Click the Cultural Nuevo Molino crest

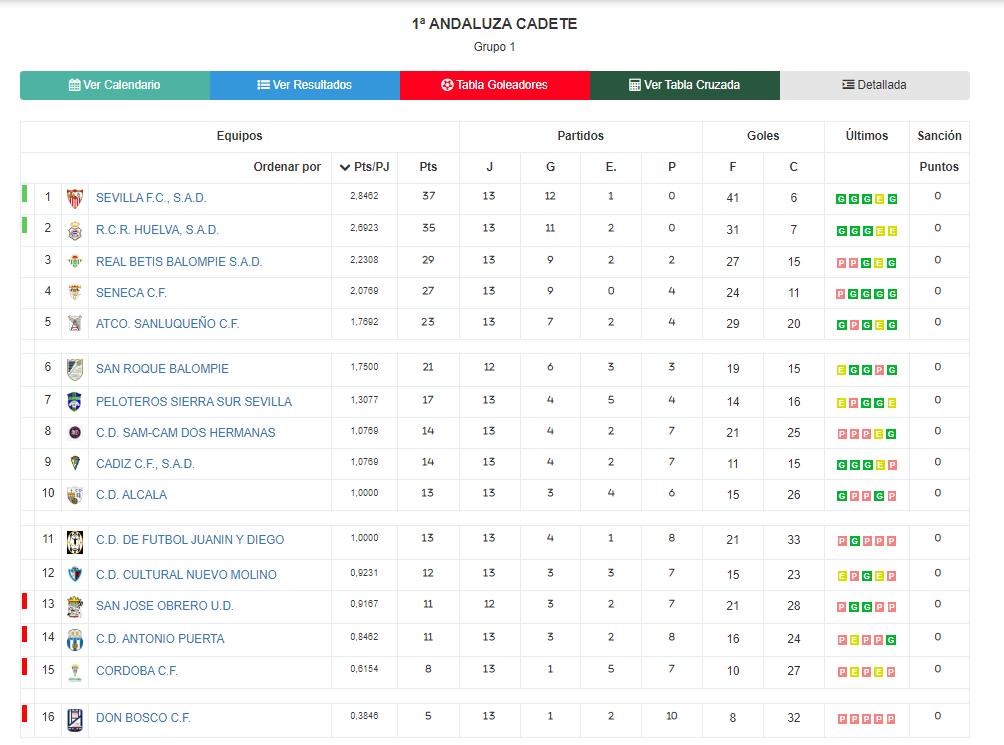click(x=75, y=574)
